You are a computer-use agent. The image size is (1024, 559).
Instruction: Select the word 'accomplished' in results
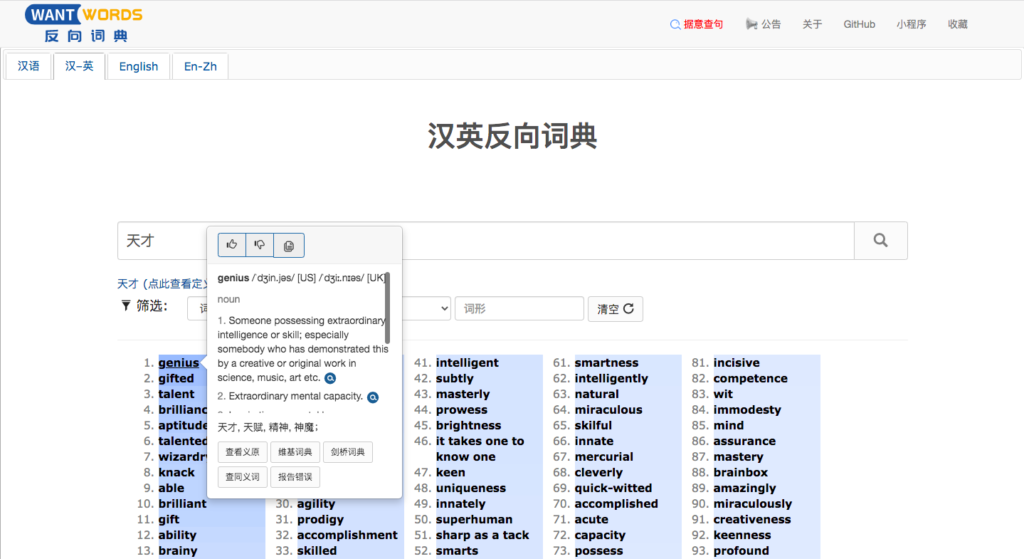(616, 503)
